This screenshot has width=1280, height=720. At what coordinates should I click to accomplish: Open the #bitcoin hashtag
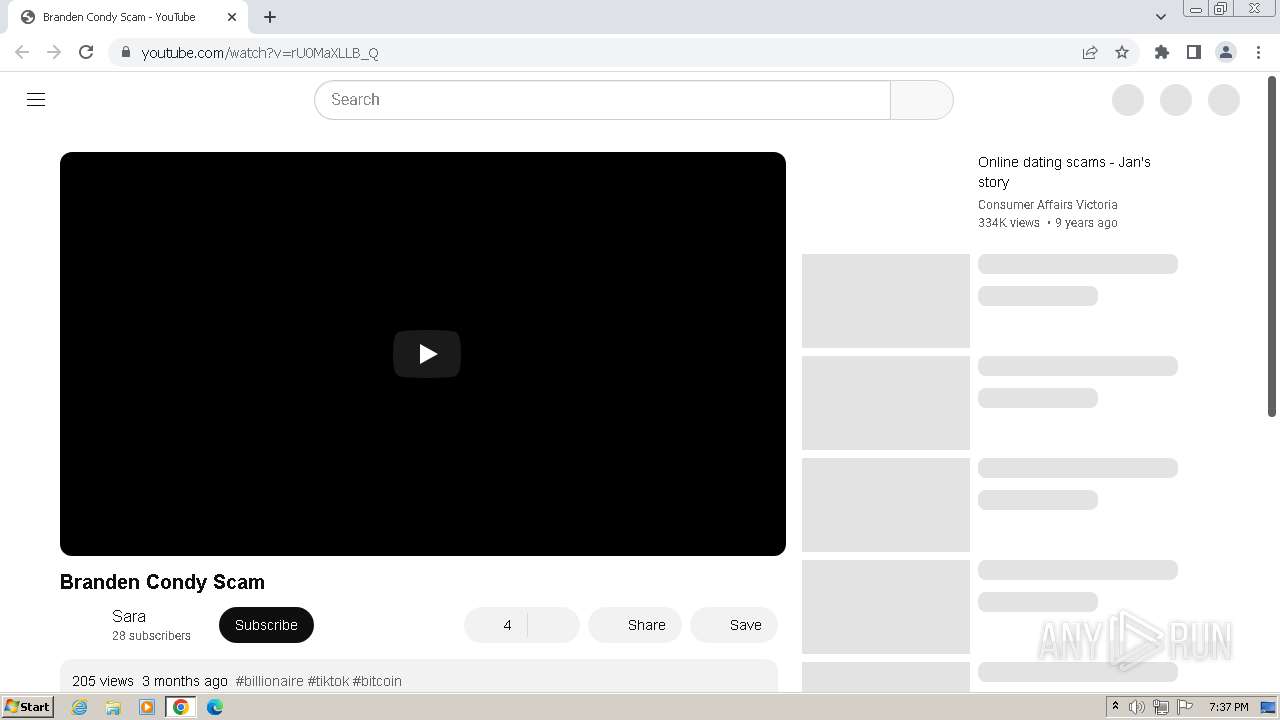tap(377, 681)
